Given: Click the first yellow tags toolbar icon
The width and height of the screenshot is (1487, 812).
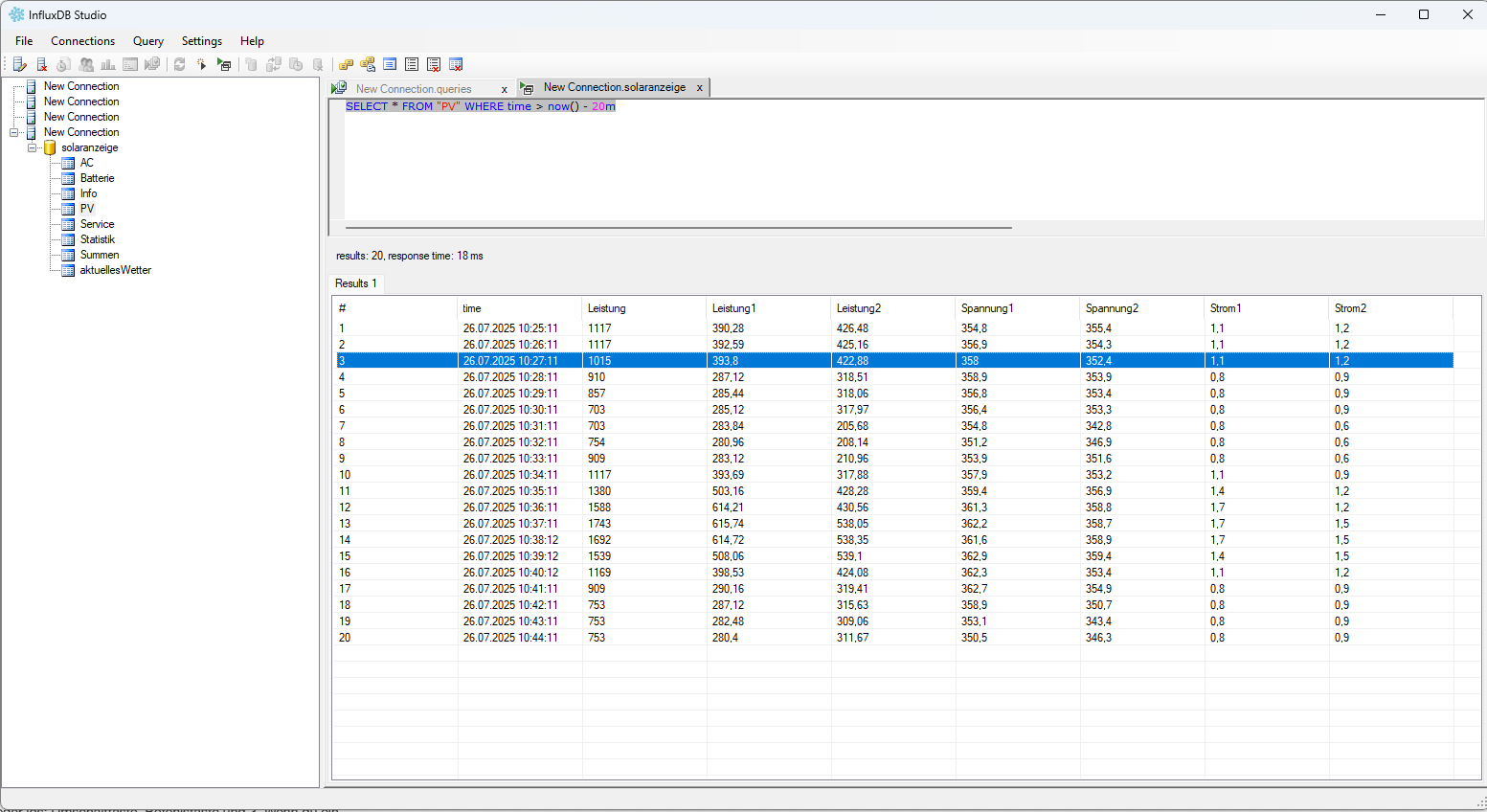Looking at the screenshot, I should (x=346, y=64).
